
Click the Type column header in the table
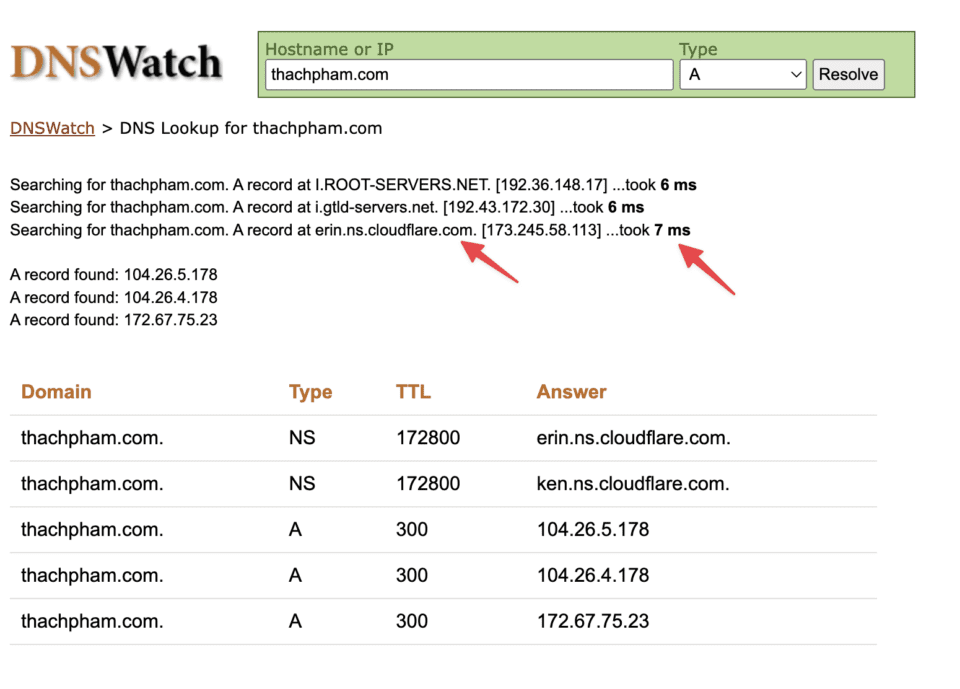coord(310,392)
